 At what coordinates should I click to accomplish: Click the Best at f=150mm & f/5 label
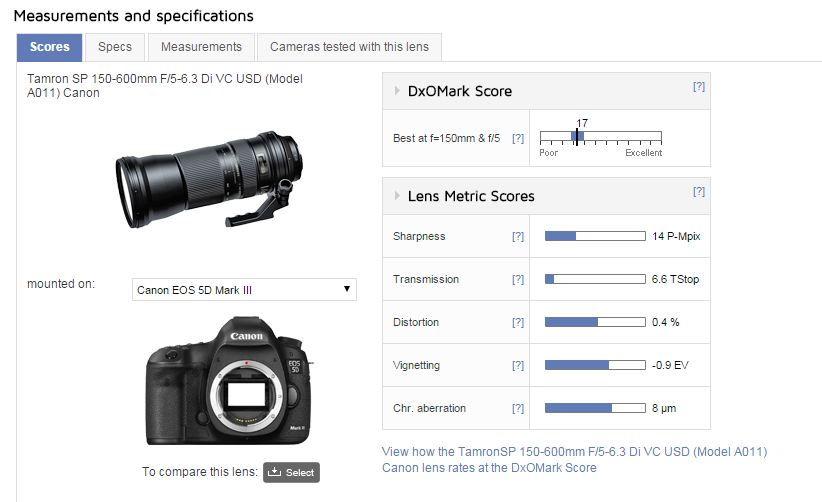click(x=447, y=138)
